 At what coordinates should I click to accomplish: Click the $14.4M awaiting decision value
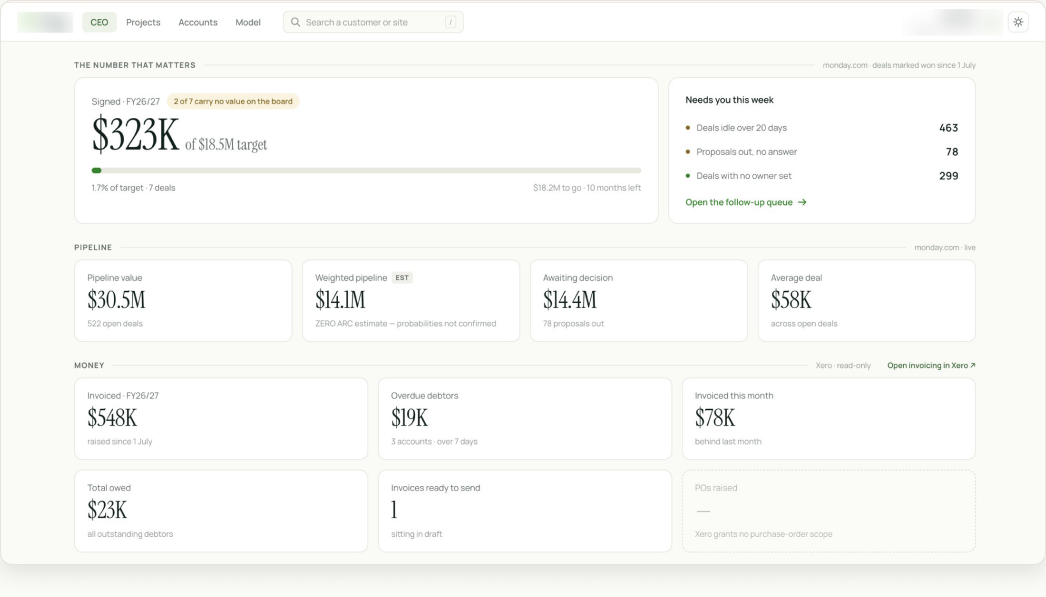570,300
